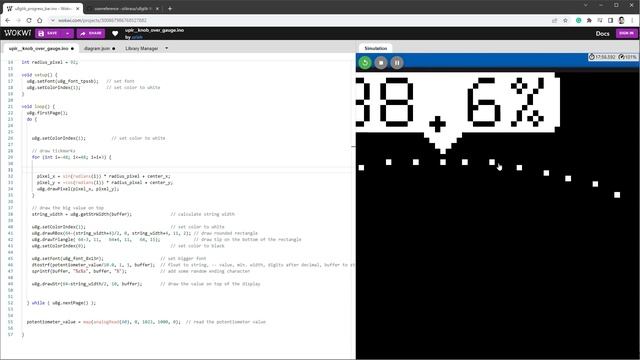Image resolution: width=640 pixels, height=360 pixels.
Task: Place cursor on the u8g.firstPage() line
Action: tap(47, 113)
